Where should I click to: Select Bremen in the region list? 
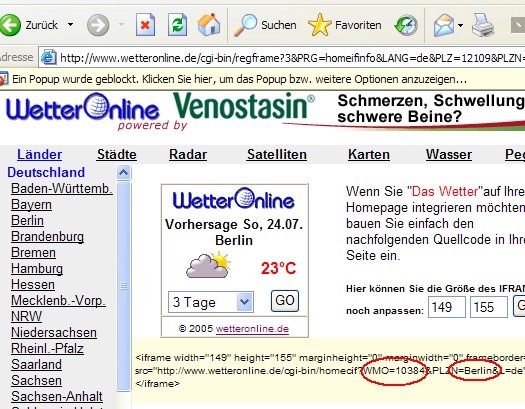coord(33,252)
